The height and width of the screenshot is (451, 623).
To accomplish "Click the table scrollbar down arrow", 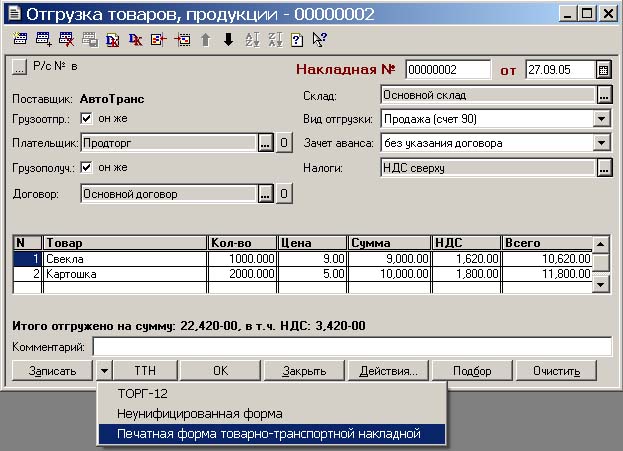I will pos(600,285).
